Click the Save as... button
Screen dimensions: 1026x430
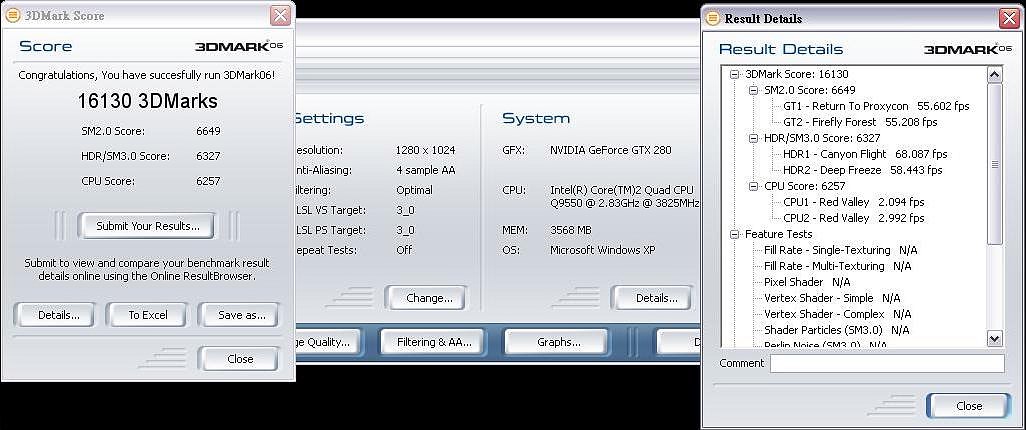[239, 315]
